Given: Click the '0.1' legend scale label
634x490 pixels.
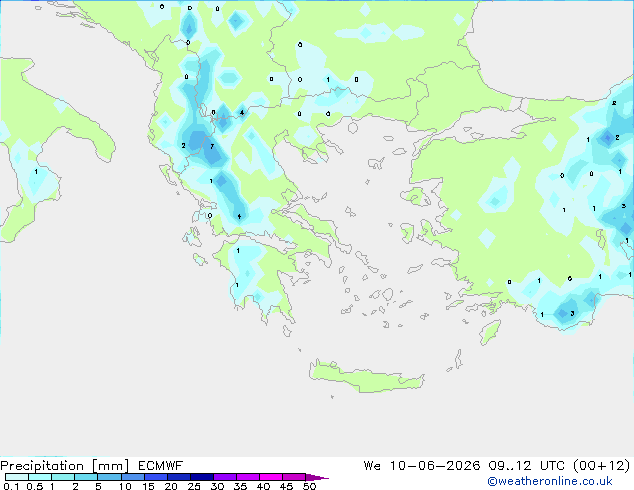Looking at the screenshot, I should [11, 486].
